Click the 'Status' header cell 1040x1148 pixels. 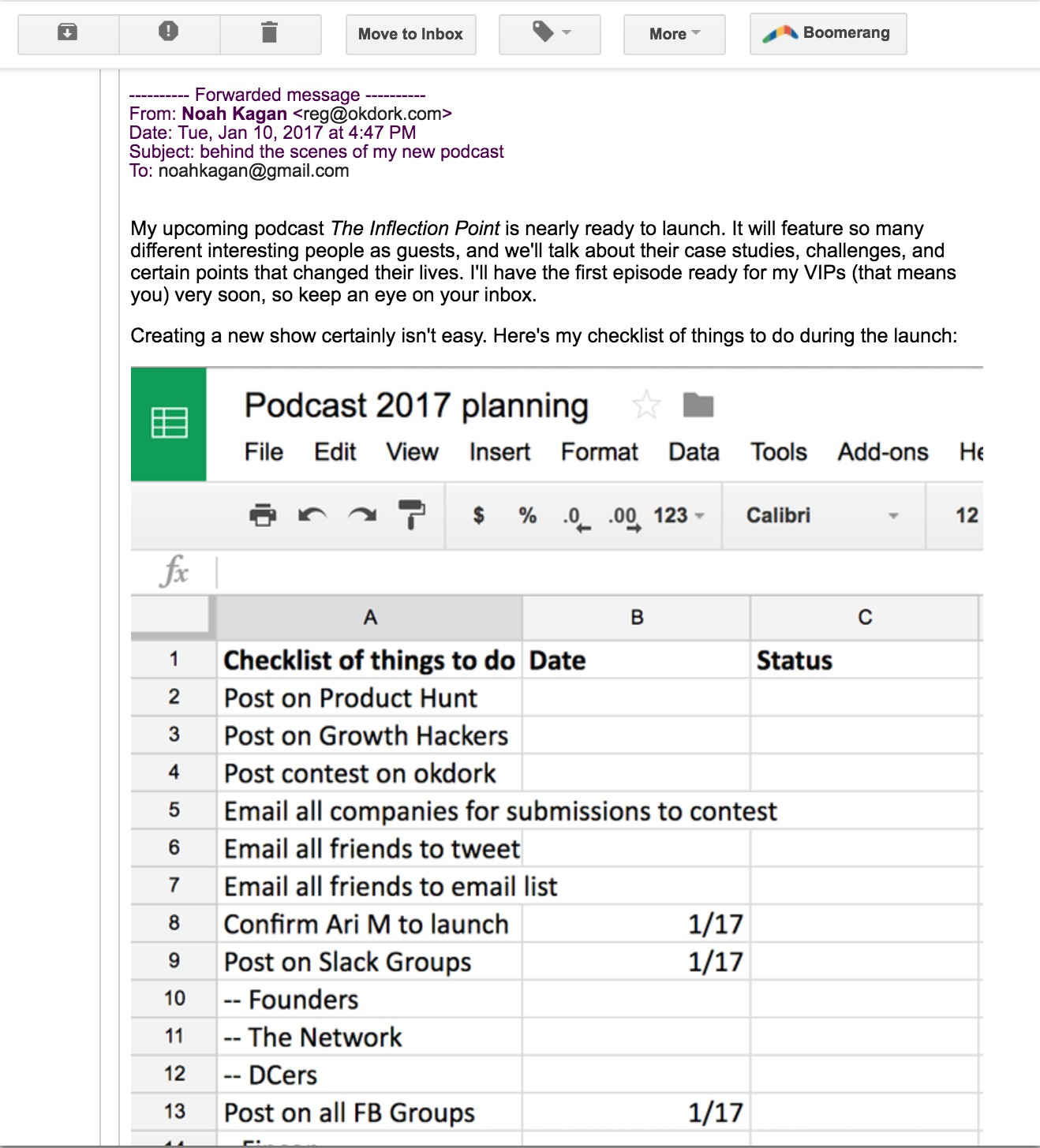tap(865, 660)
